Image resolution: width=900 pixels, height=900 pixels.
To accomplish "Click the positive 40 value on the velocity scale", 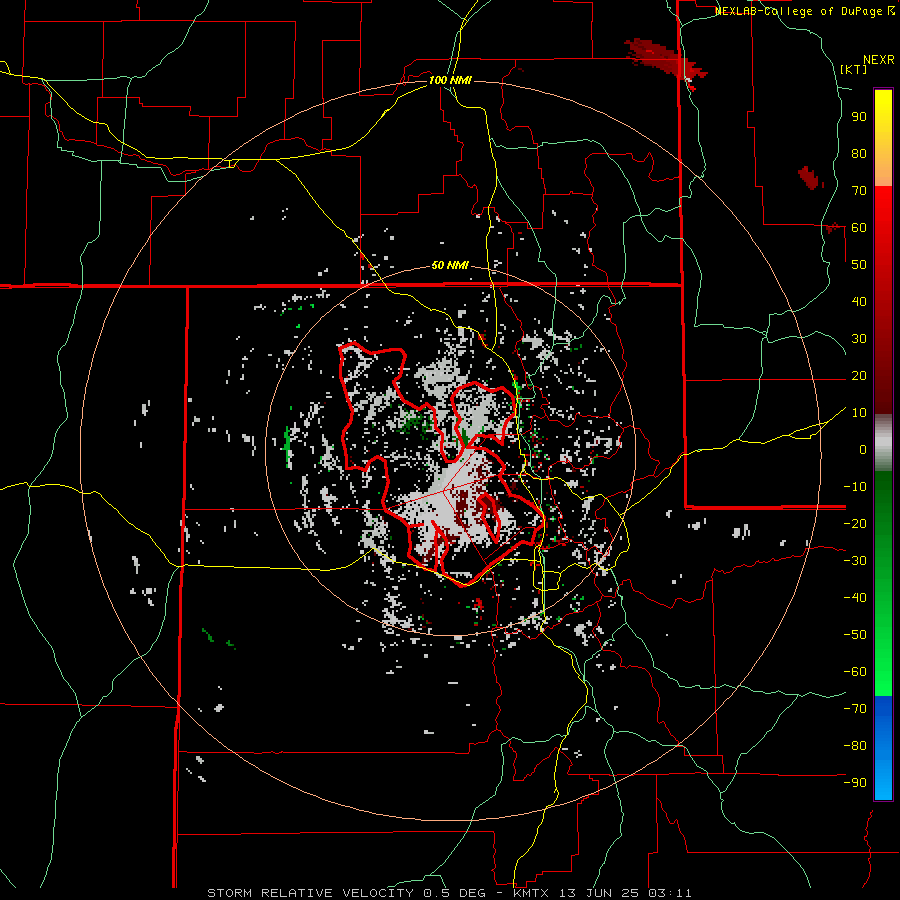I will point(859,301).
